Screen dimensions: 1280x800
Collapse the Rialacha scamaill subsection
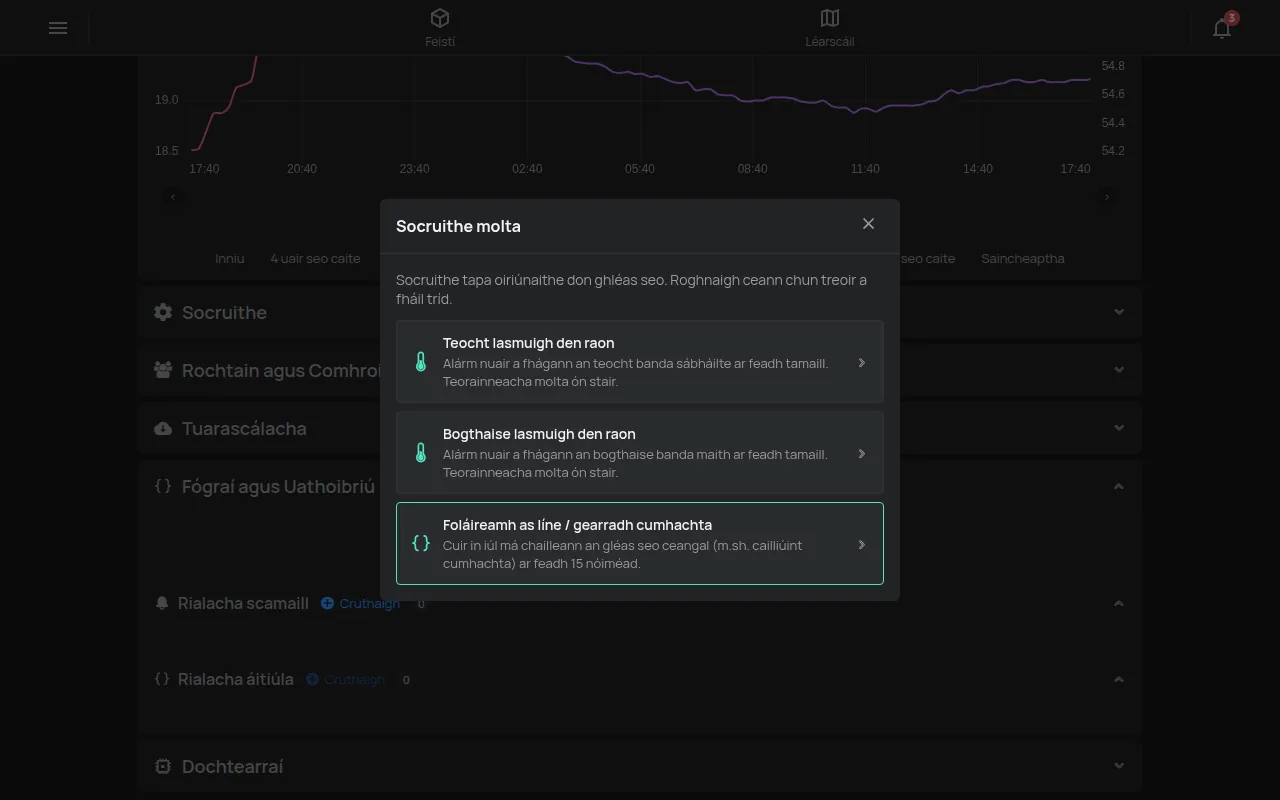tap(1119, 603)
